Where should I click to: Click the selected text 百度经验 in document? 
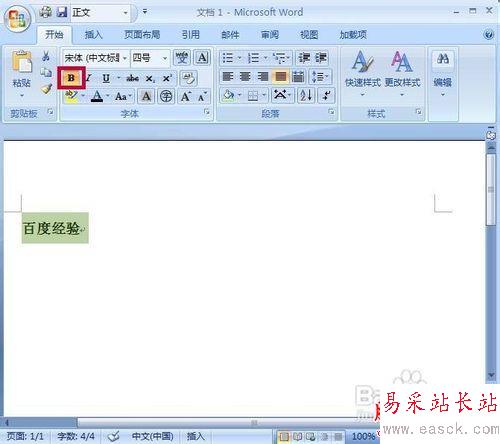51,228
